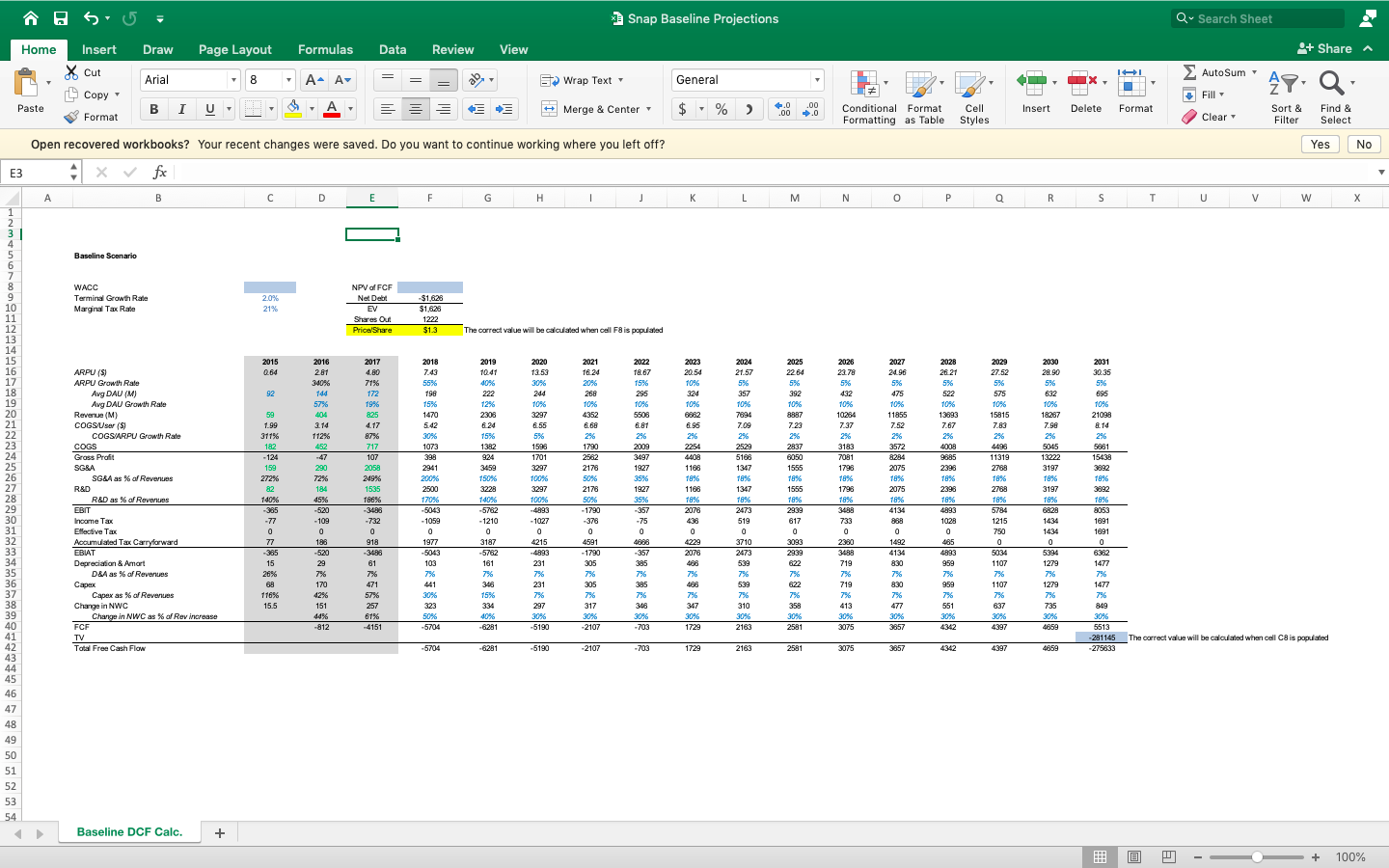Click the Increase Decimal icon
The width and height of the screenshot is (1389, 868).
click(782, 109)
